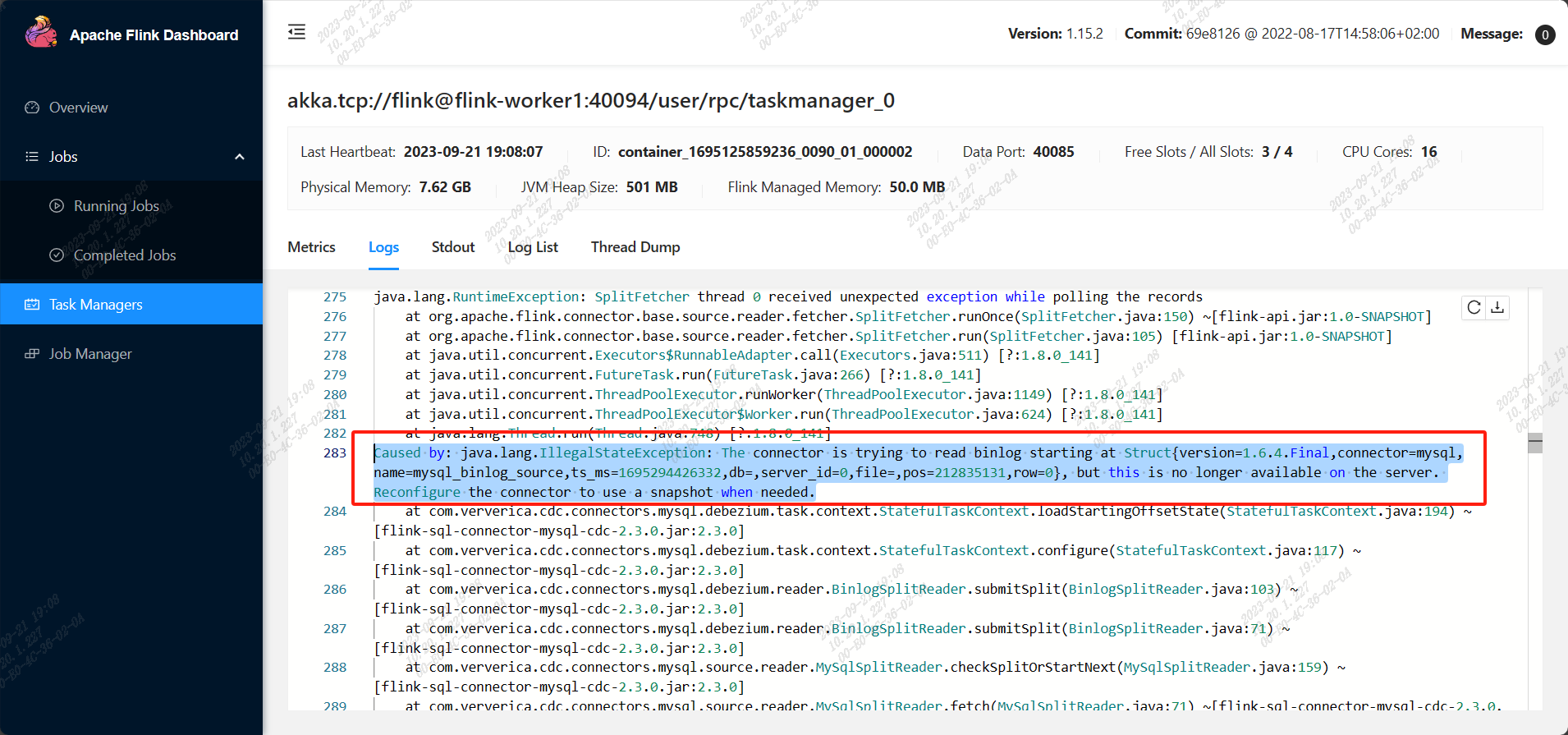Click log line number 276
Viewport: 1568px width, 735px height.
pyautogui.click(x=335, y=317)
